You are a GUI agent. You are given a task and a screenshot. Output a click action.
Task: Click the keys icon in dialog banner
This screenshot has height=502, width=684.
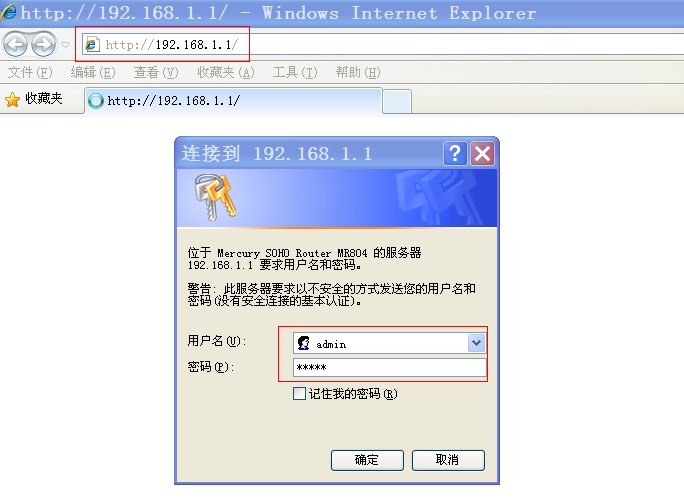pos(215,197)
